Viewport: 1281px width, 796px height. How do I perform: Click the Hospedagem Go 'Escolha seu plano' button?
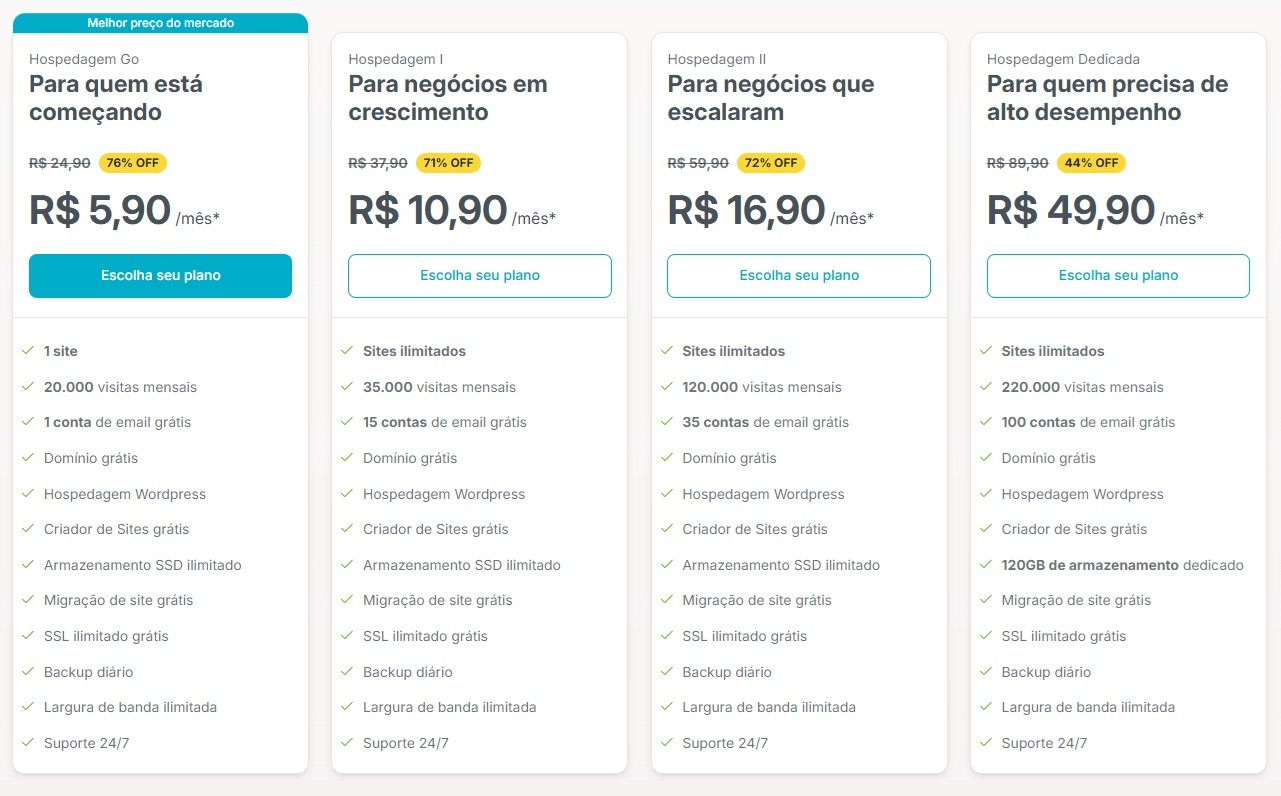tap(160, 276)
